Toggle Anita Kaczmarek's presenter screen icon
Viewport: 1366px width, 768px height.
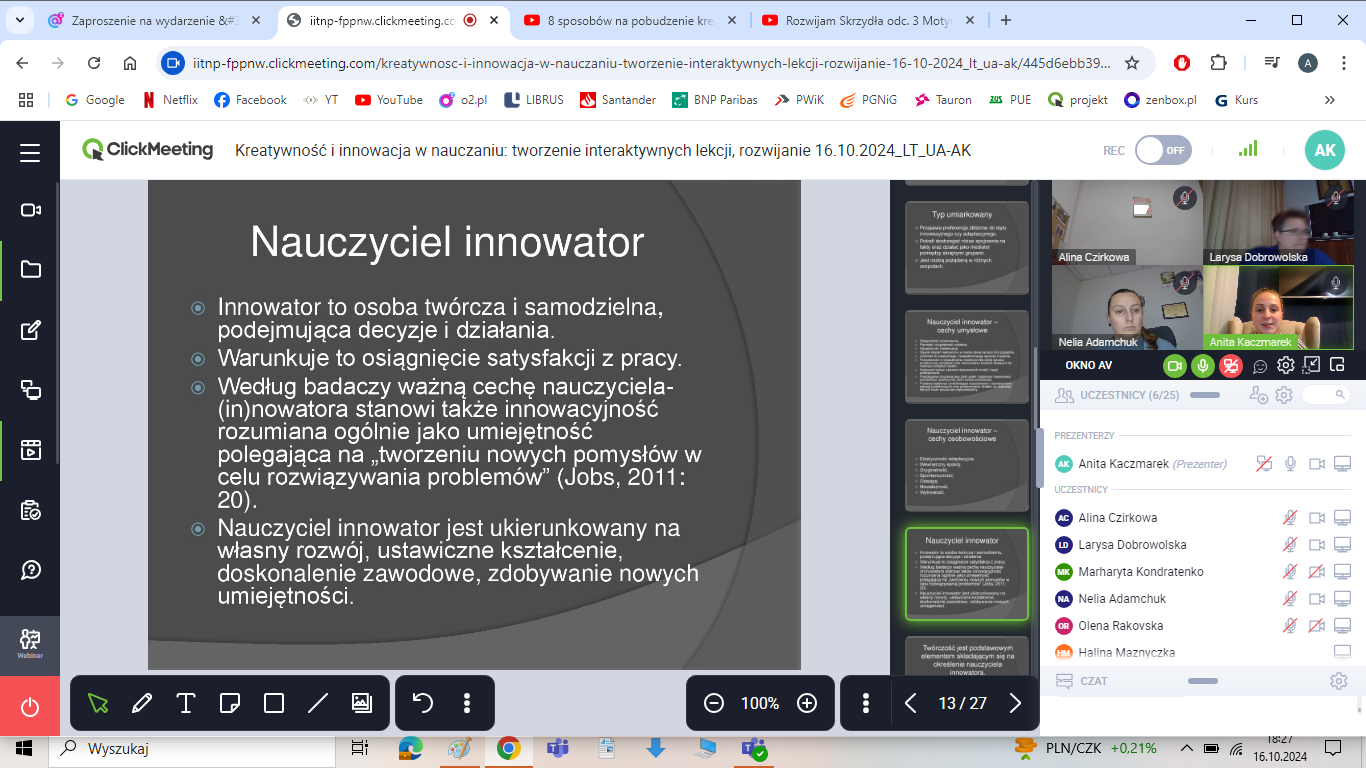coord(1265,464)
